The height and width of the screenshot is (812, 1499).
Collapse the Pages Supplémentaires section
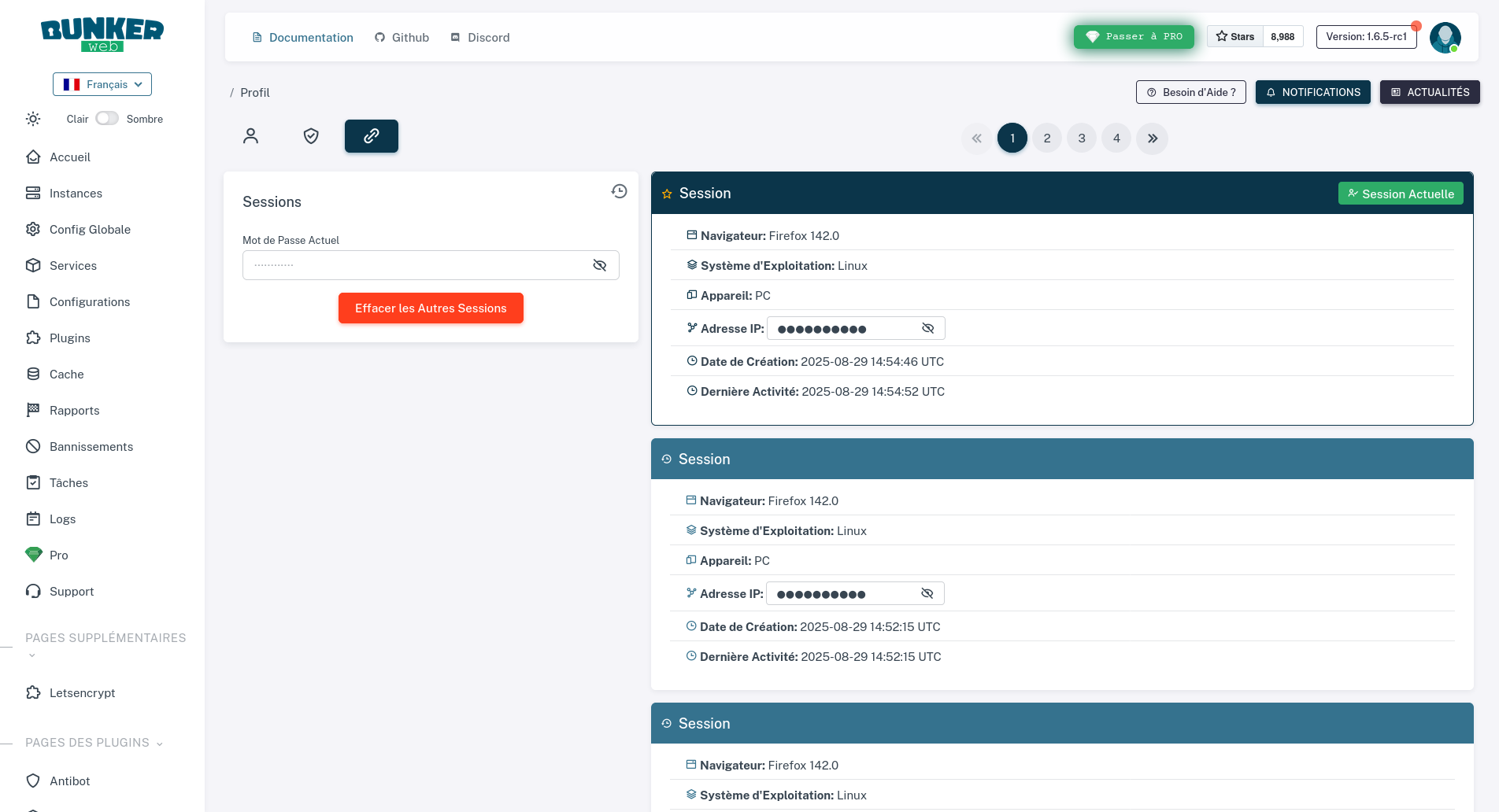point(32,655)
